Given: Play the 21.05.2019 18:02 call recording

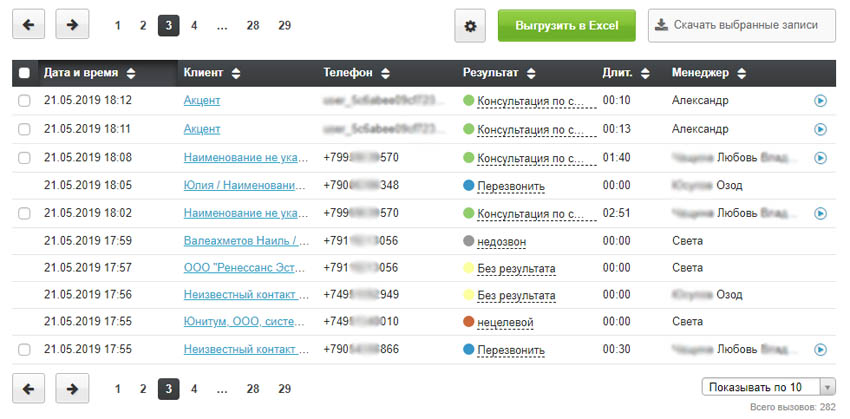Looking at the screenshot, I should [820, 213].
